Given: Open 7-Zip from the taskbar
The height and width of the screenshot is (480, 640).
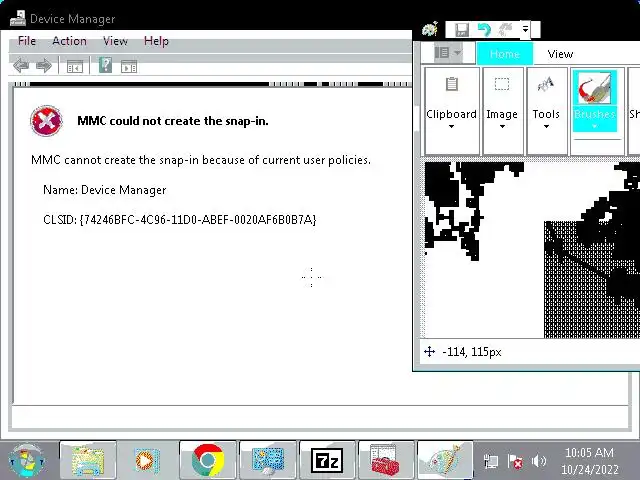Looking at the screenshot, I should point(327,460).
